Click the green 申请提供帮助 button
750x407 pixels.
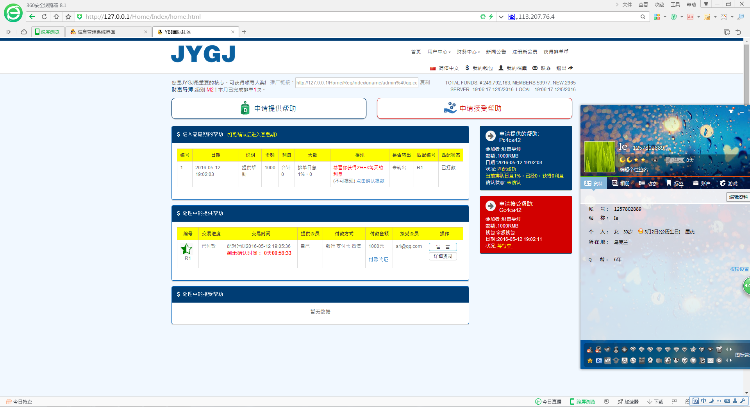[x=269, y=108]
